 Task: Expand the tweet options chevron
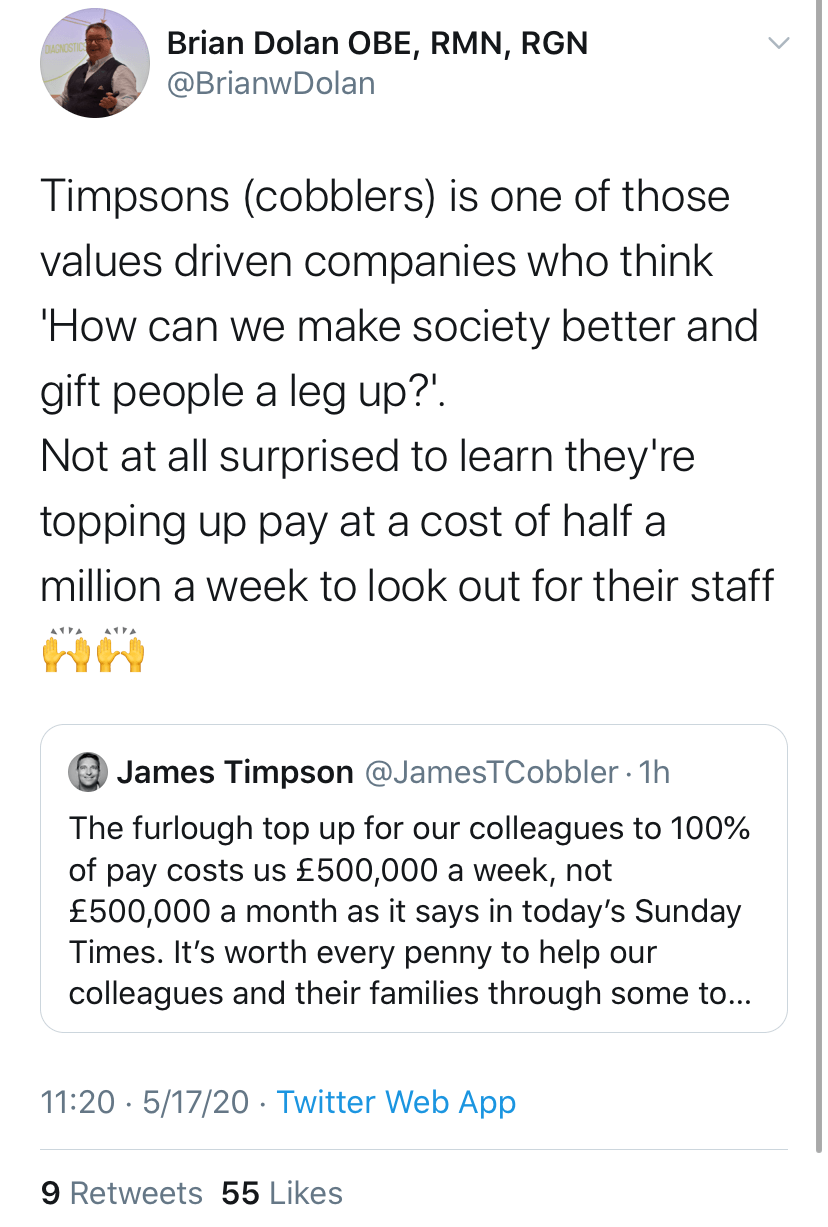pyautogui.click(x=778, y=43)
